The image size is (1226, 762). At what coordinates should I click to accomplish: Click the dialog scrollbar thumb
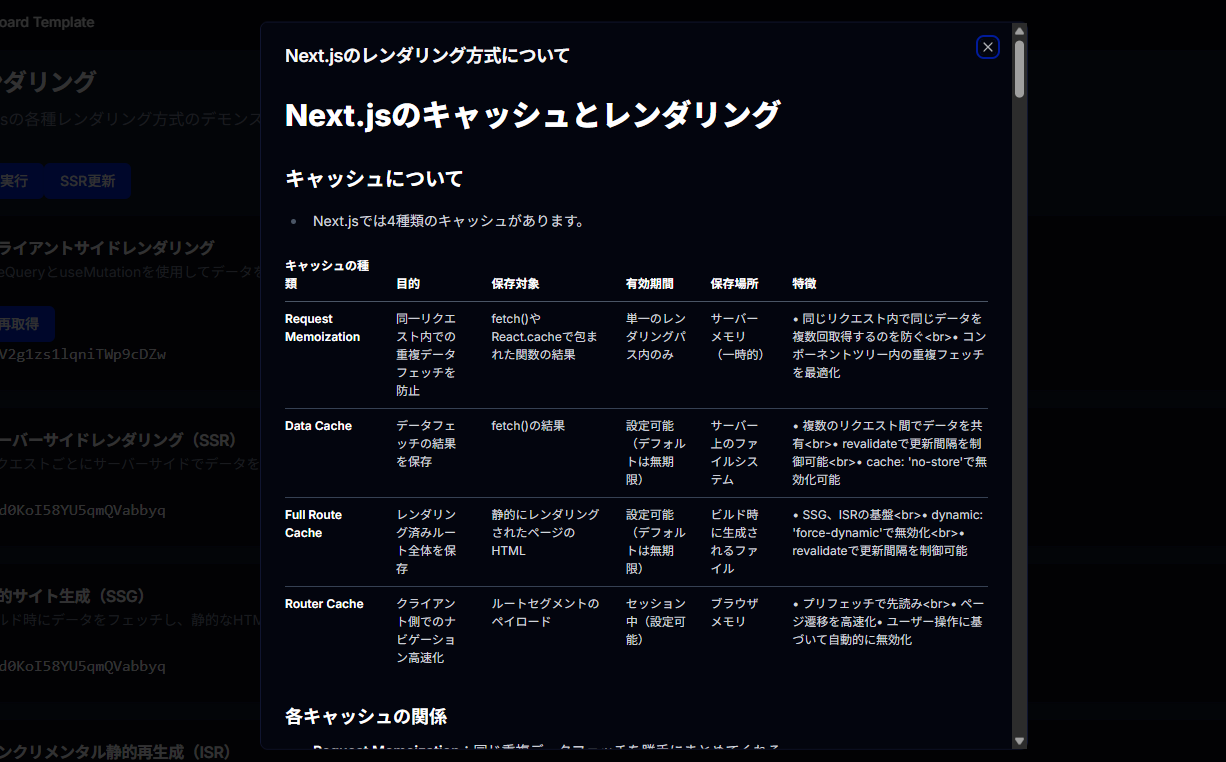coord(1019,68)
